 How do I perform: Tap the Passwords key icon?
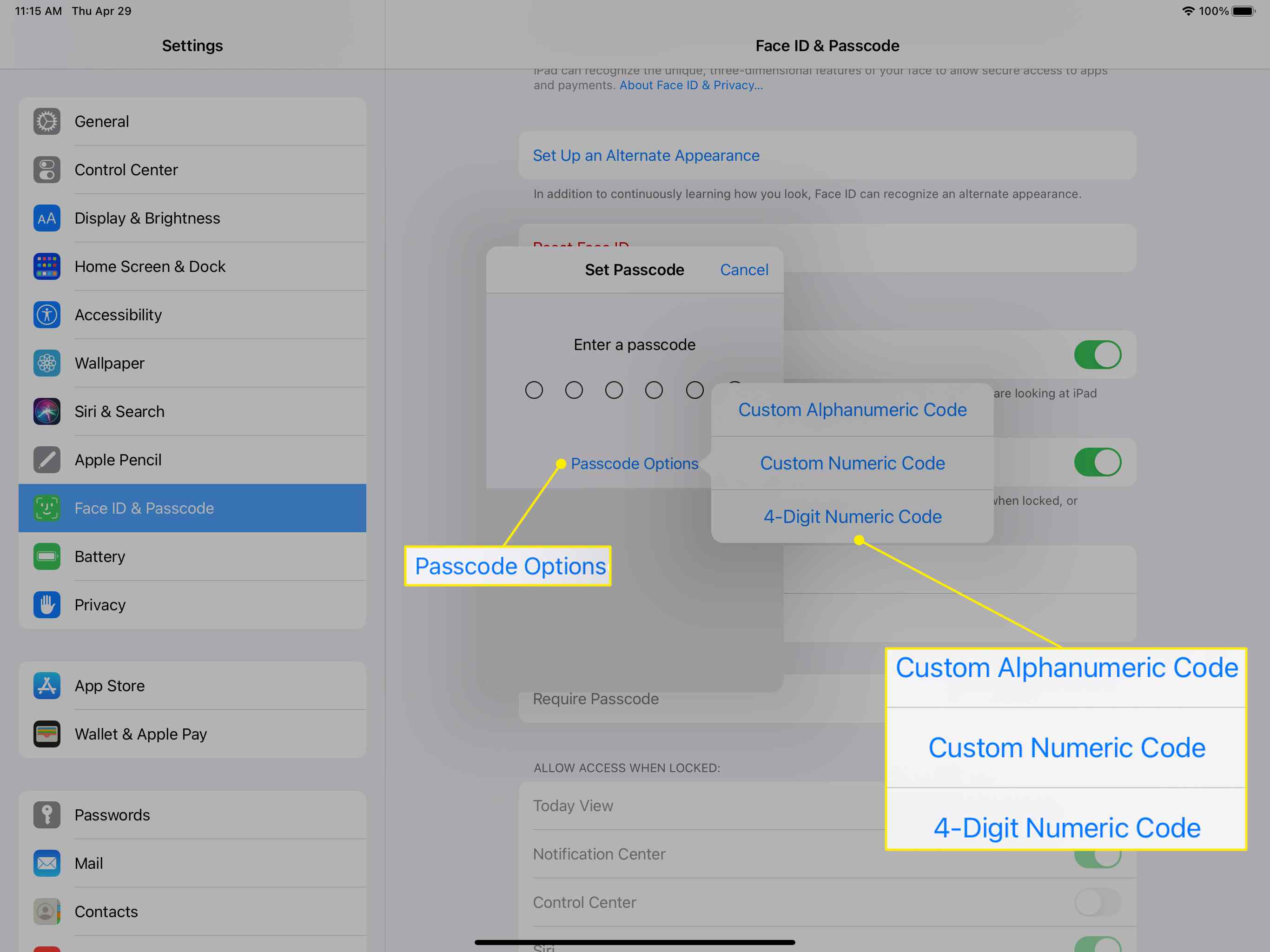[x=46, y=815]
